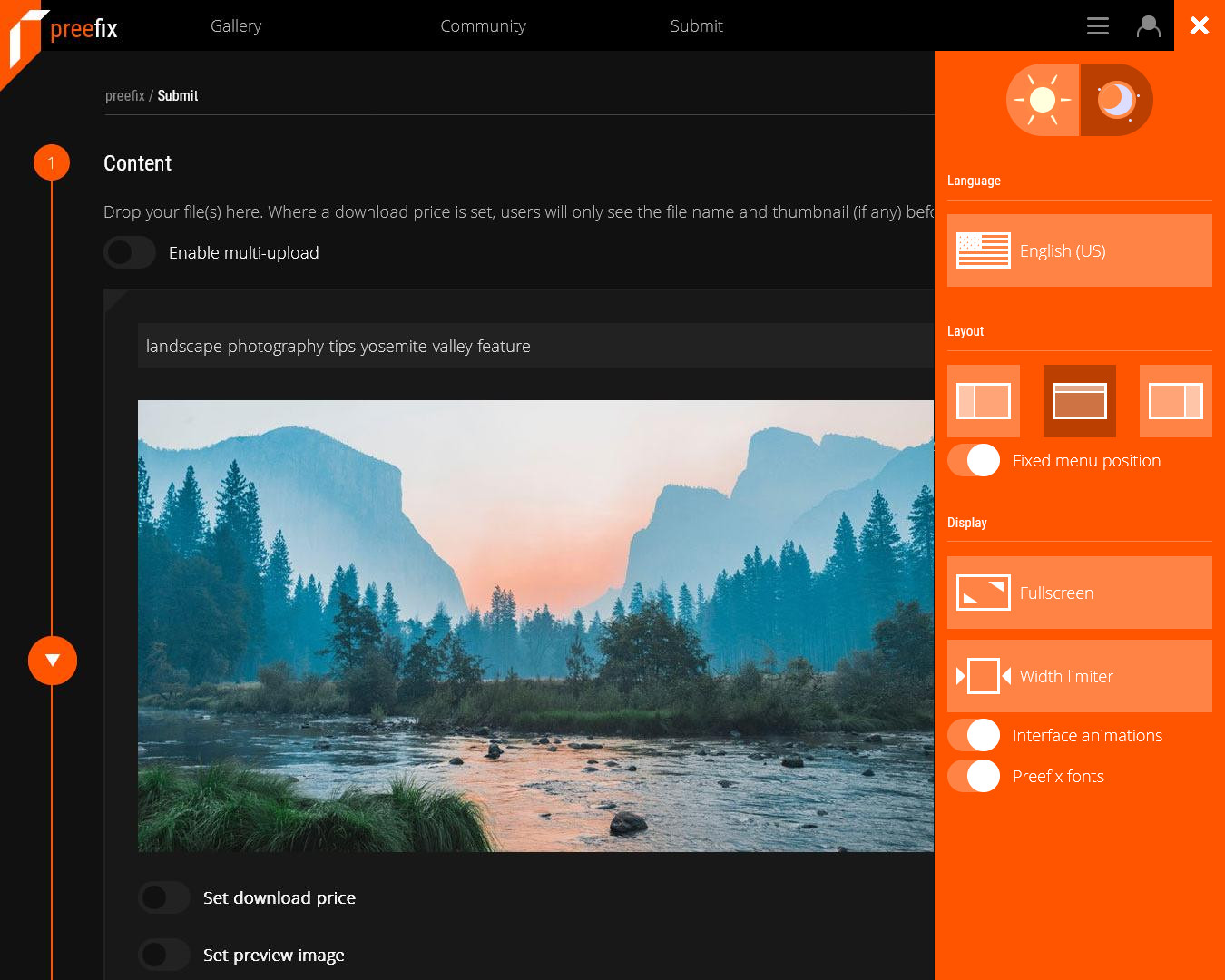Select the left sidebar layout icon
The image size is (1225, 980).
(984, 401)
